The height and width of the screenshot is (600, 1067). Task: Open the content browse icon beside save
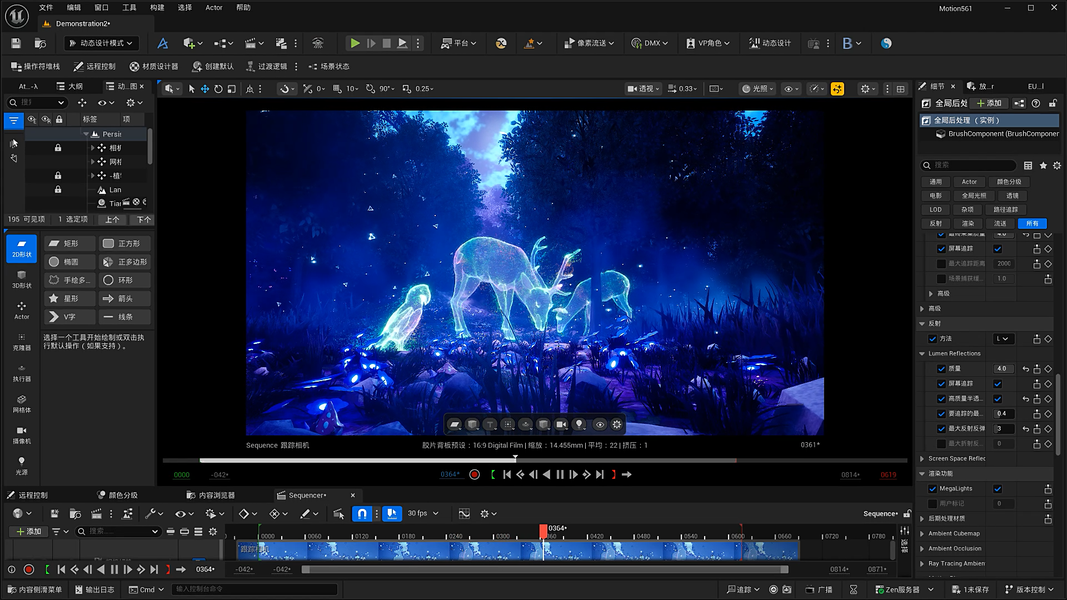coord(40,43)
